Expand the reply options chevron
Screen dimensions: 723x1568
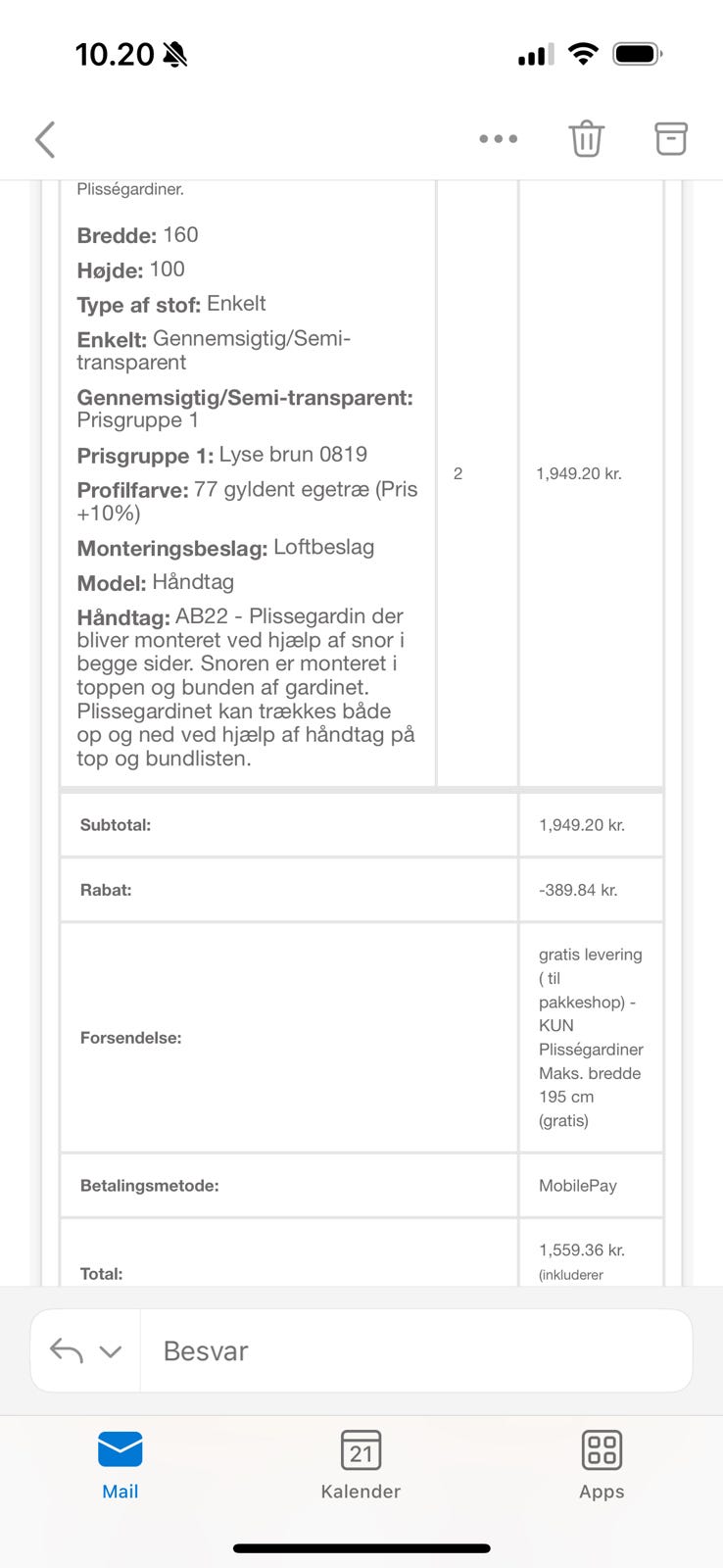click(111, 1351)
